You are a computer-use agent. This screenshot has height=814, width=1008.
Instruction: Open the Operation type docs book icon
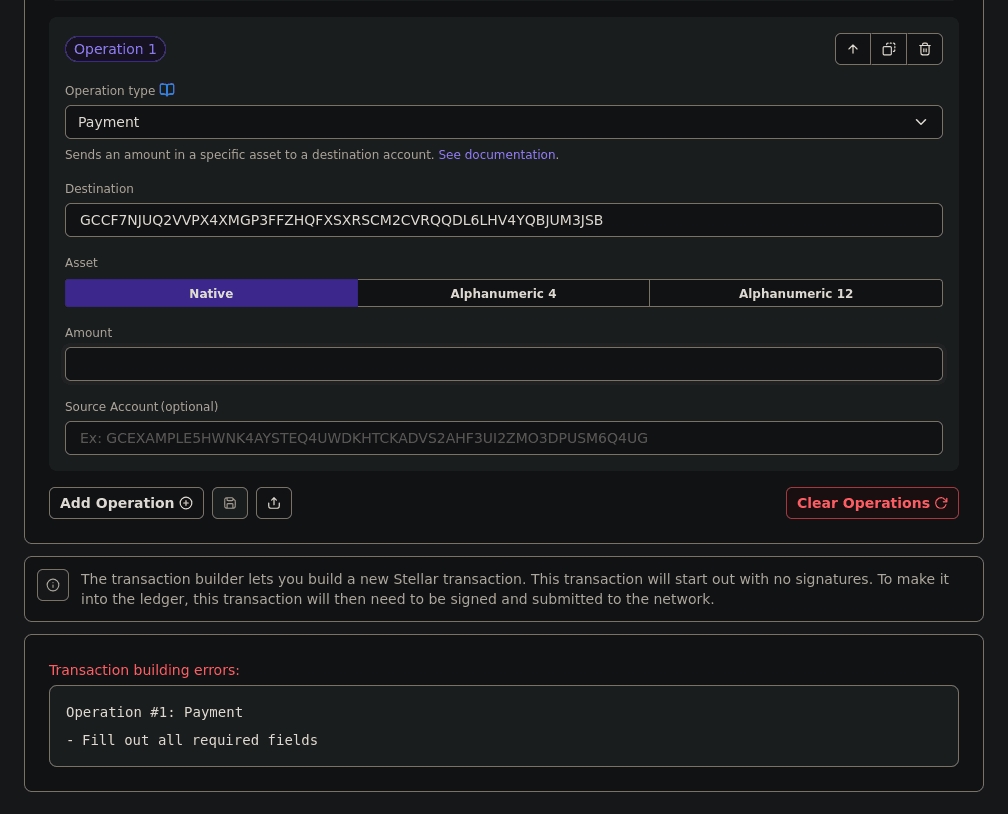pos(167,90)
